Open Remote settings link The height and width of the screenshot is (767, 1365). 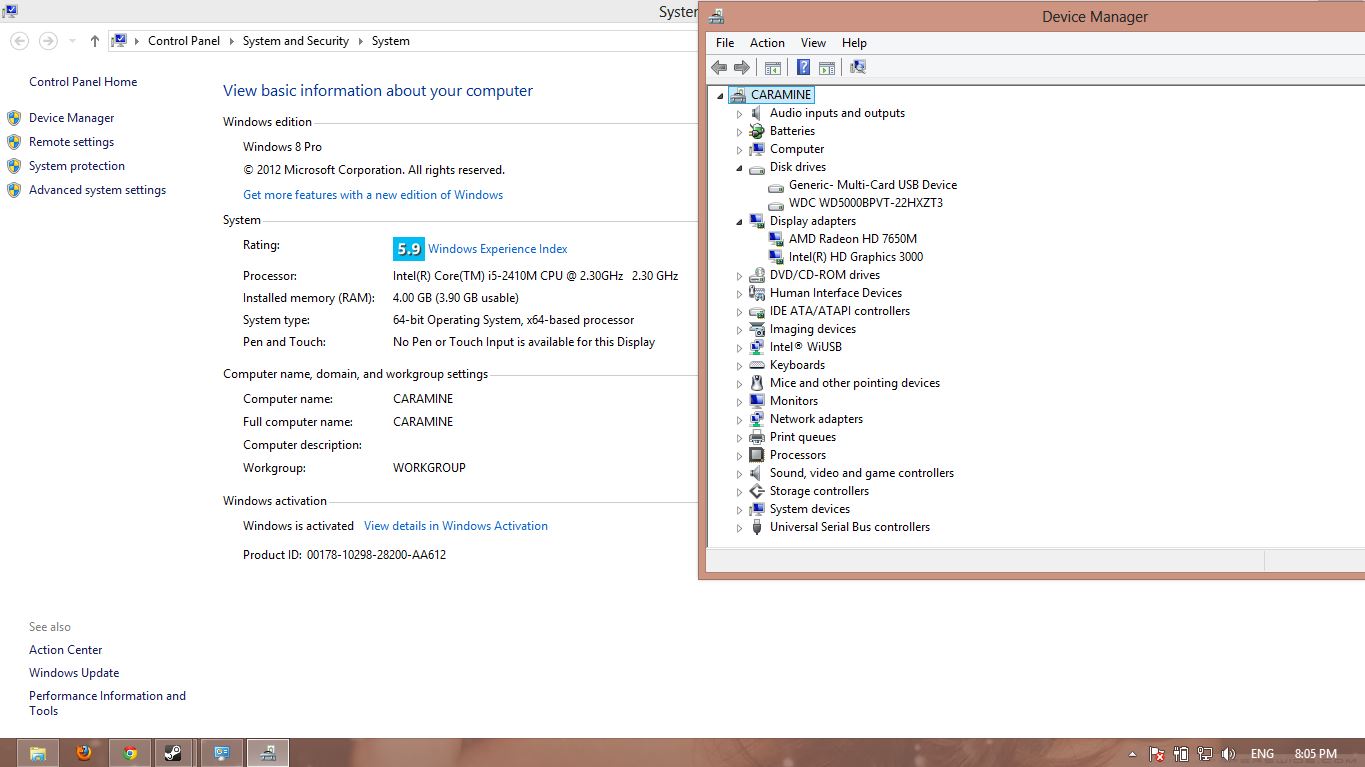point(72,142)
